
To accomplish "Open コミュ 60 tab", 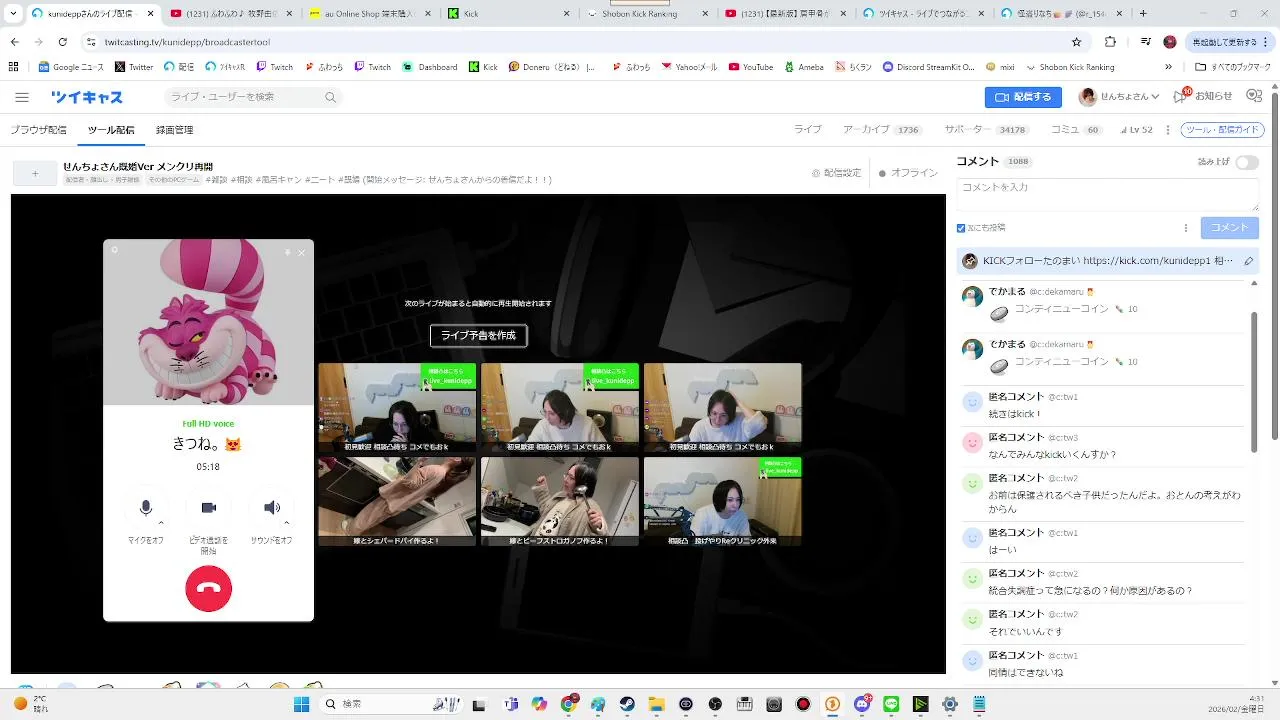I will (x=1075, y=130).
